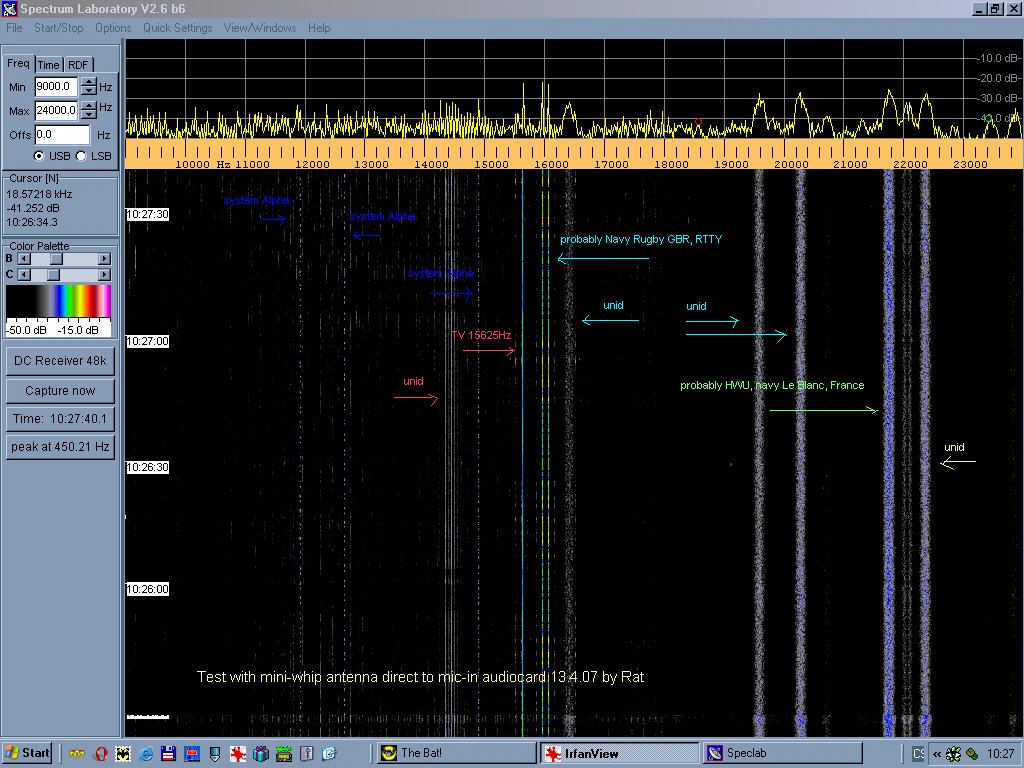Click the contrast C slider thumb
This screenshot has height=768, width=1024.
click(54, 275)
